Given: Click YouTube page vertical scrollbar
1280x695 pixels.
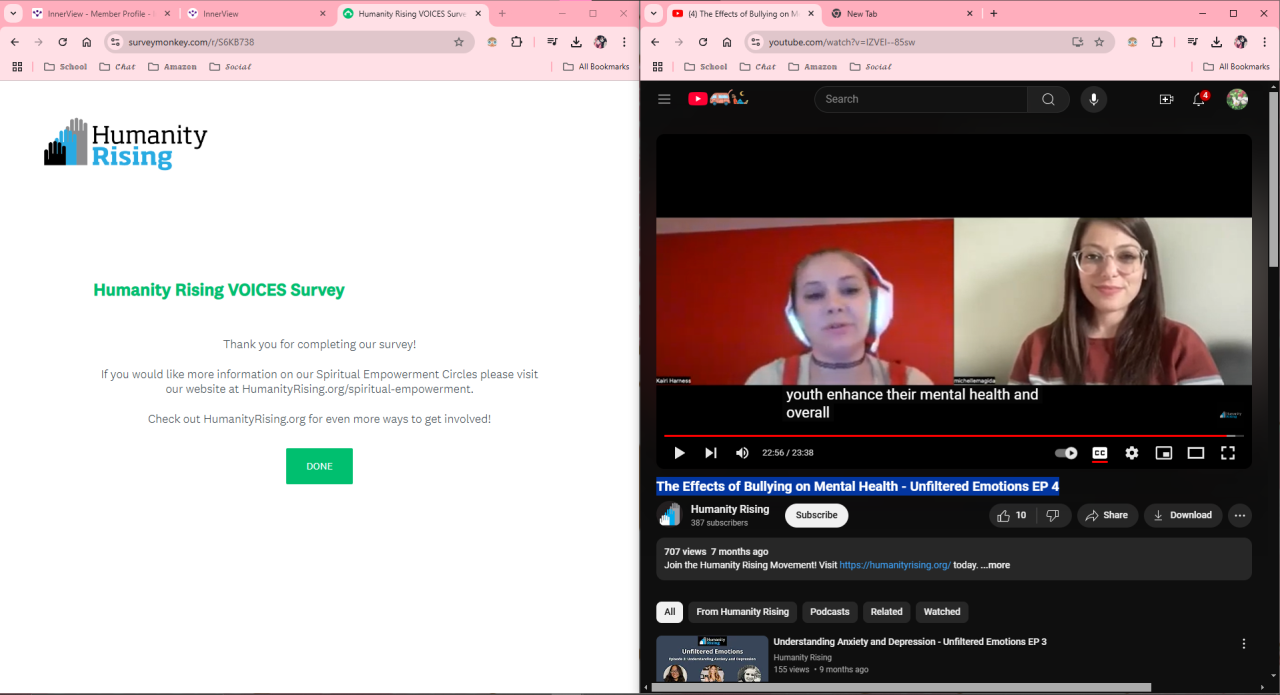Looking at the screenshot, I should click(1274, 180).
